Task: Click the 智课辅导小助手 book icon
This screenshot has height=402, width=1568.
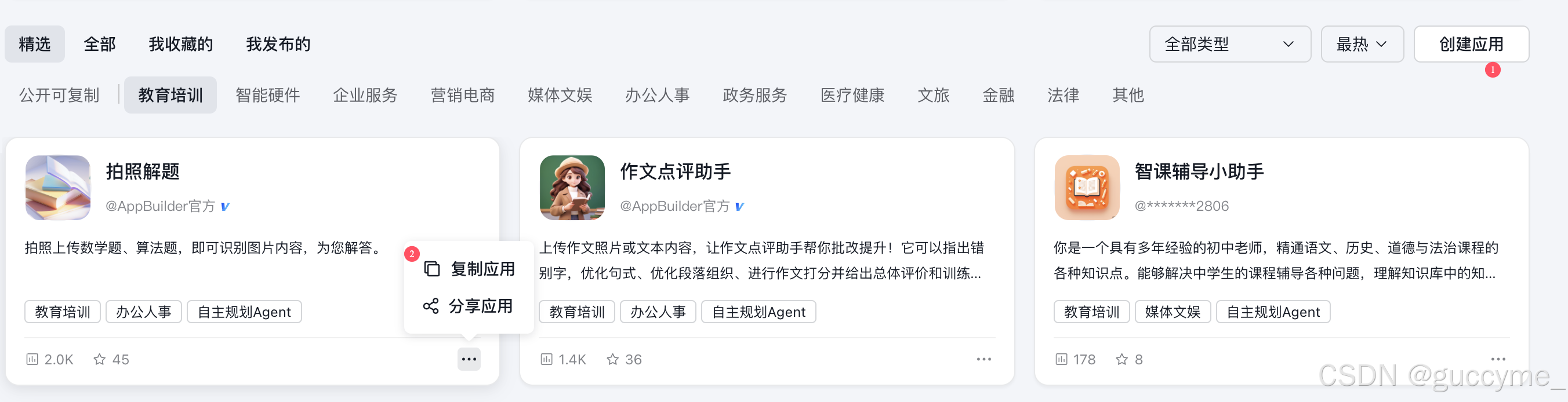Action: click(x=1087, y=187)
